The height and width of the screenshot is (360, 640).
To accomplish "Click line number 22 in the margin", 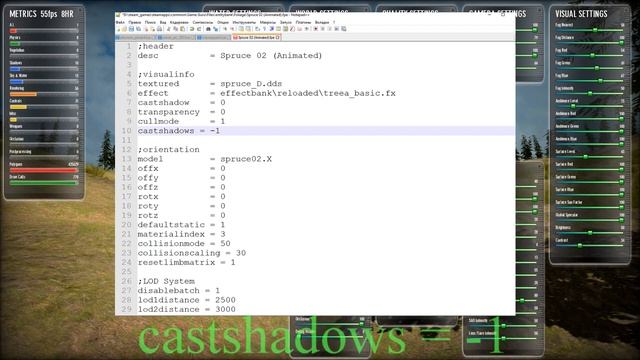I will 126,243.
